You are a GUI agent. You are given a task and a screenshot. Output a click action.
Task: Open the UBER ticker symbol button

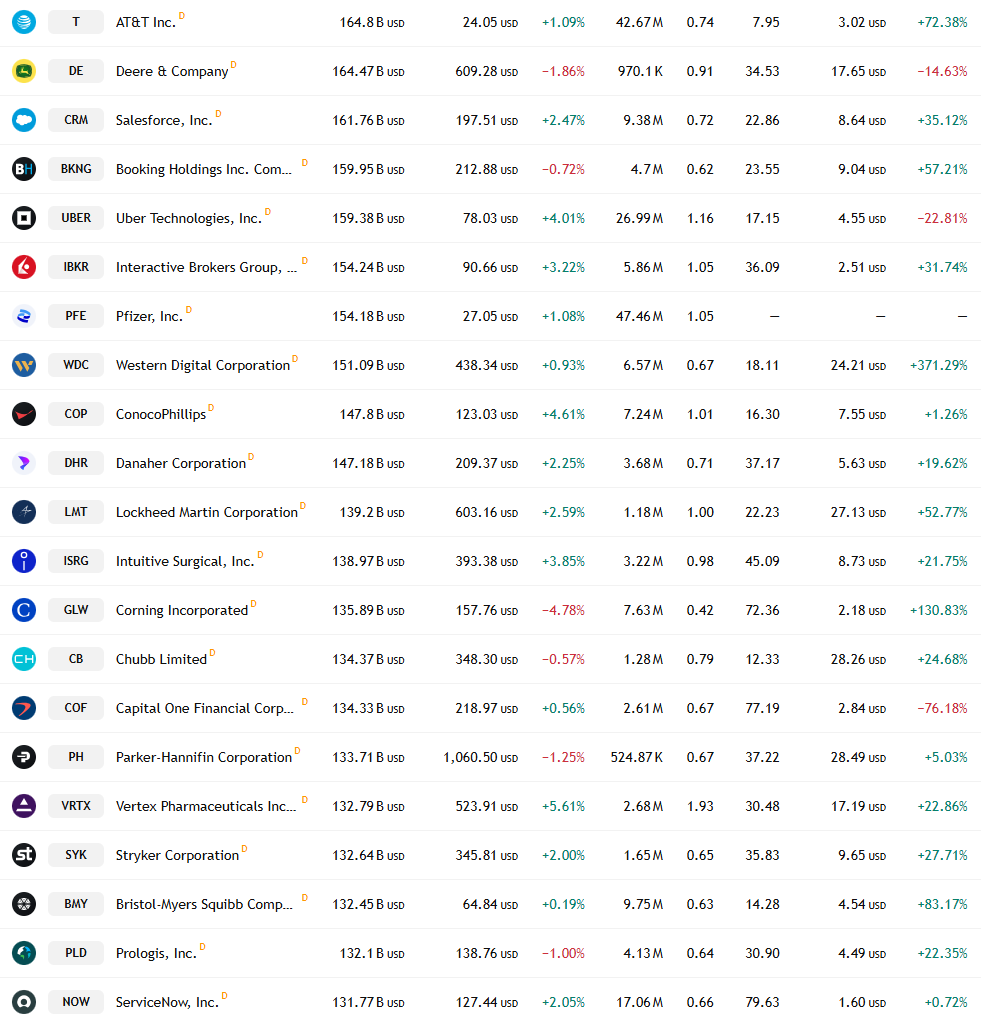pos(76,218)
